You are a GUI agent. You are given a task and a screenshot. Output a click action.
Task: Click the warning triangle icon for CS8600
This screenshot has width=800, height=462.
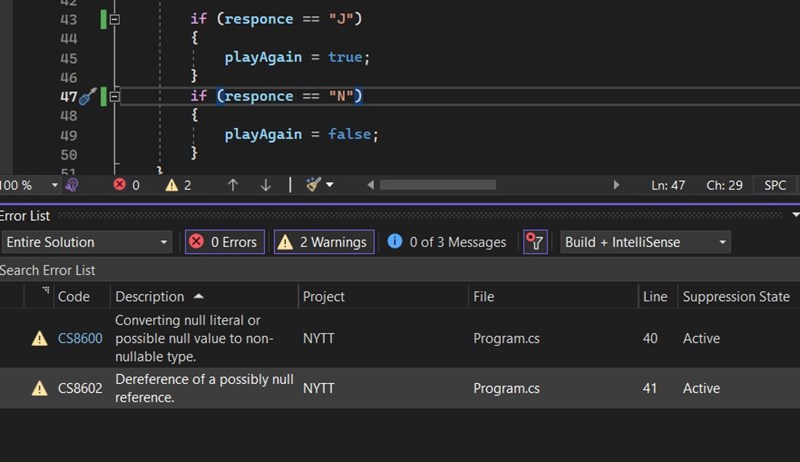tap(39, 339)
